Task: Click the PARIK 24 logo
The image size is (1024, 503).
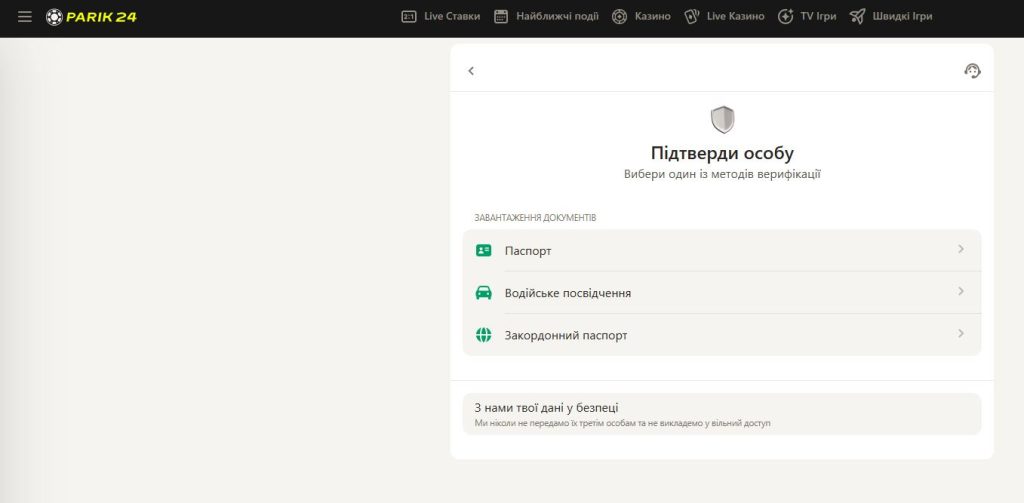Action: point(91,17)
